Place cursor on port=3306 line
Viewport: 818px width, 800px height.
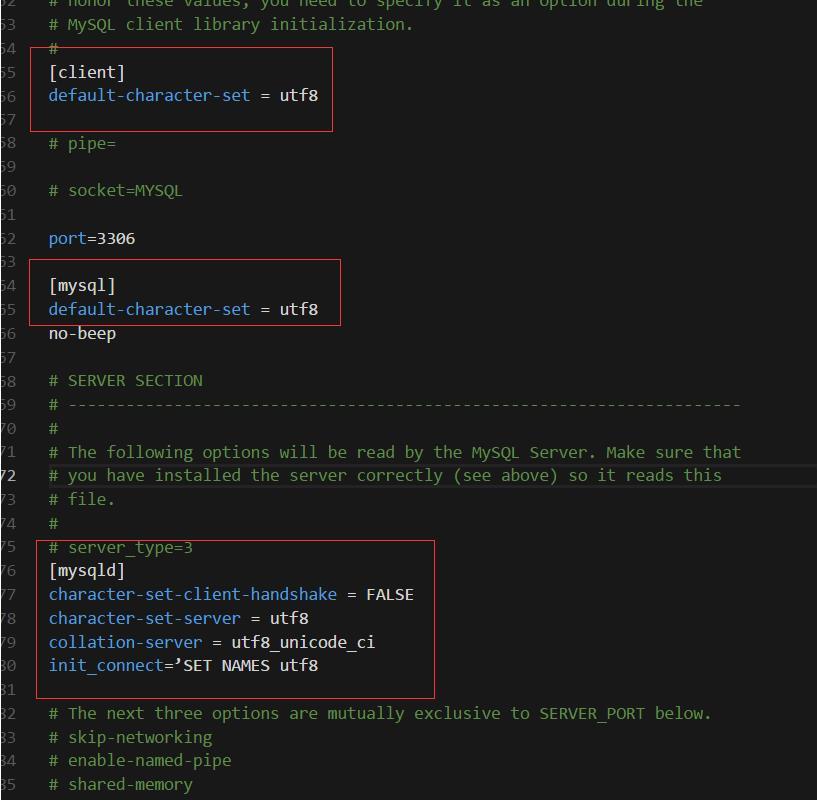(x=91, y=239)
